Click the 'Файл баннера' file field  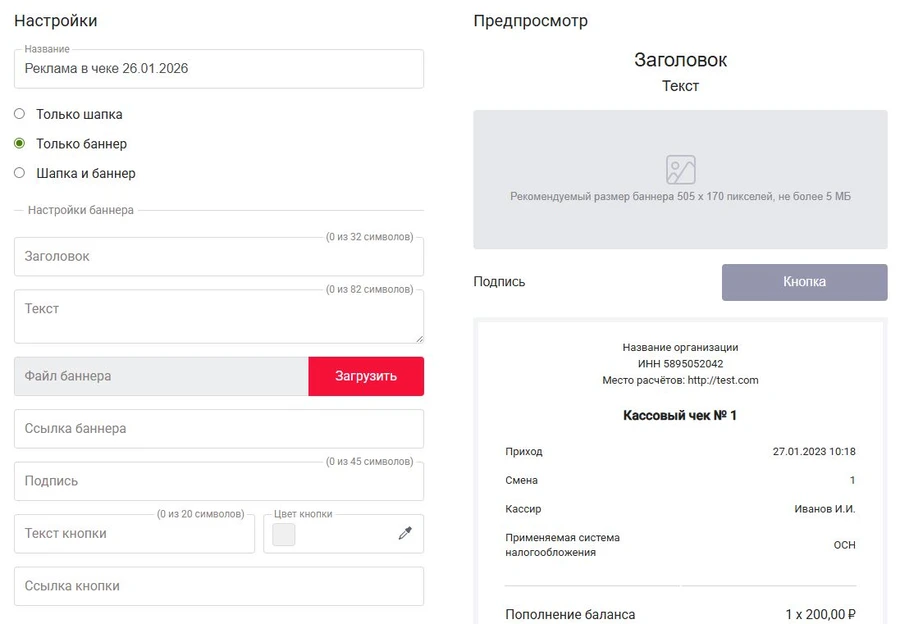pyautogui.click(x=161, y=376)
